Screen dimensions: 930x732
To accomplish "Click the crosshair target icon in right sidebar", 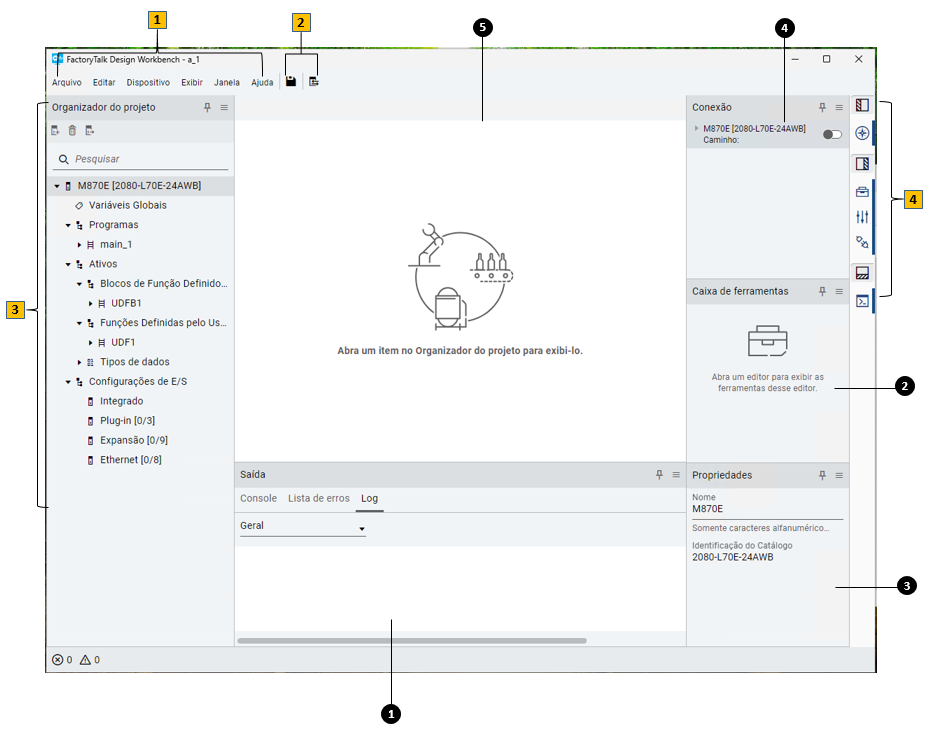I will 862,132.
